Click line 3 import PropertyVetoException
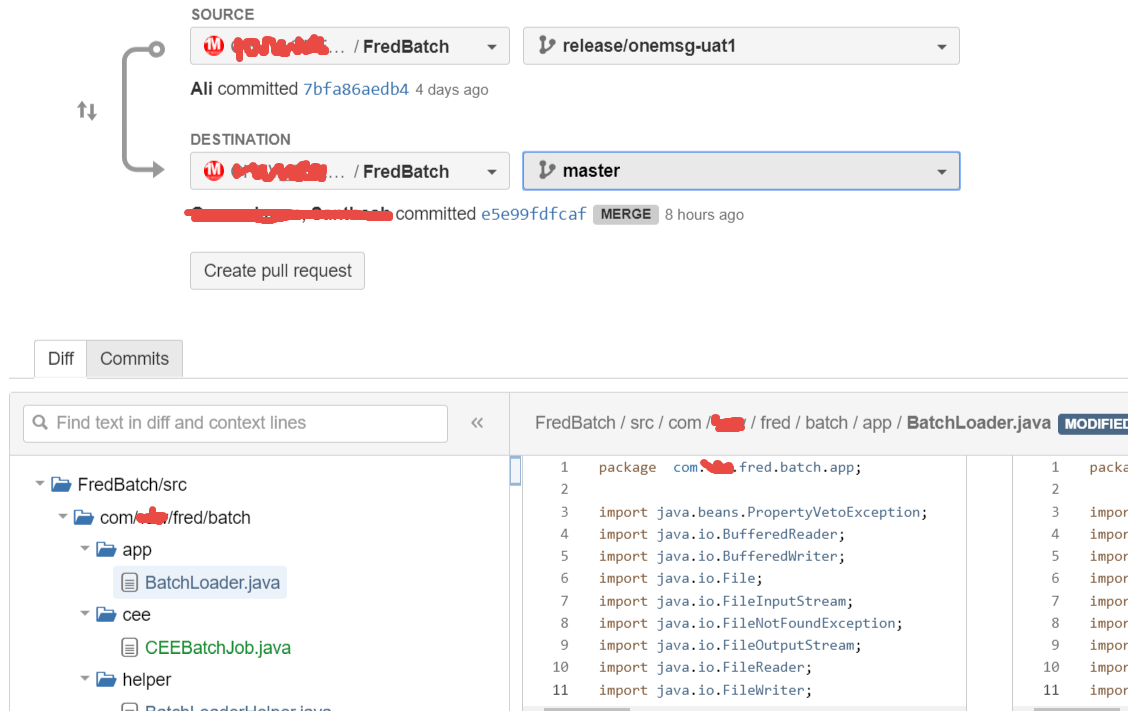This screenshot has height=711, width=1128. (763, 512)
